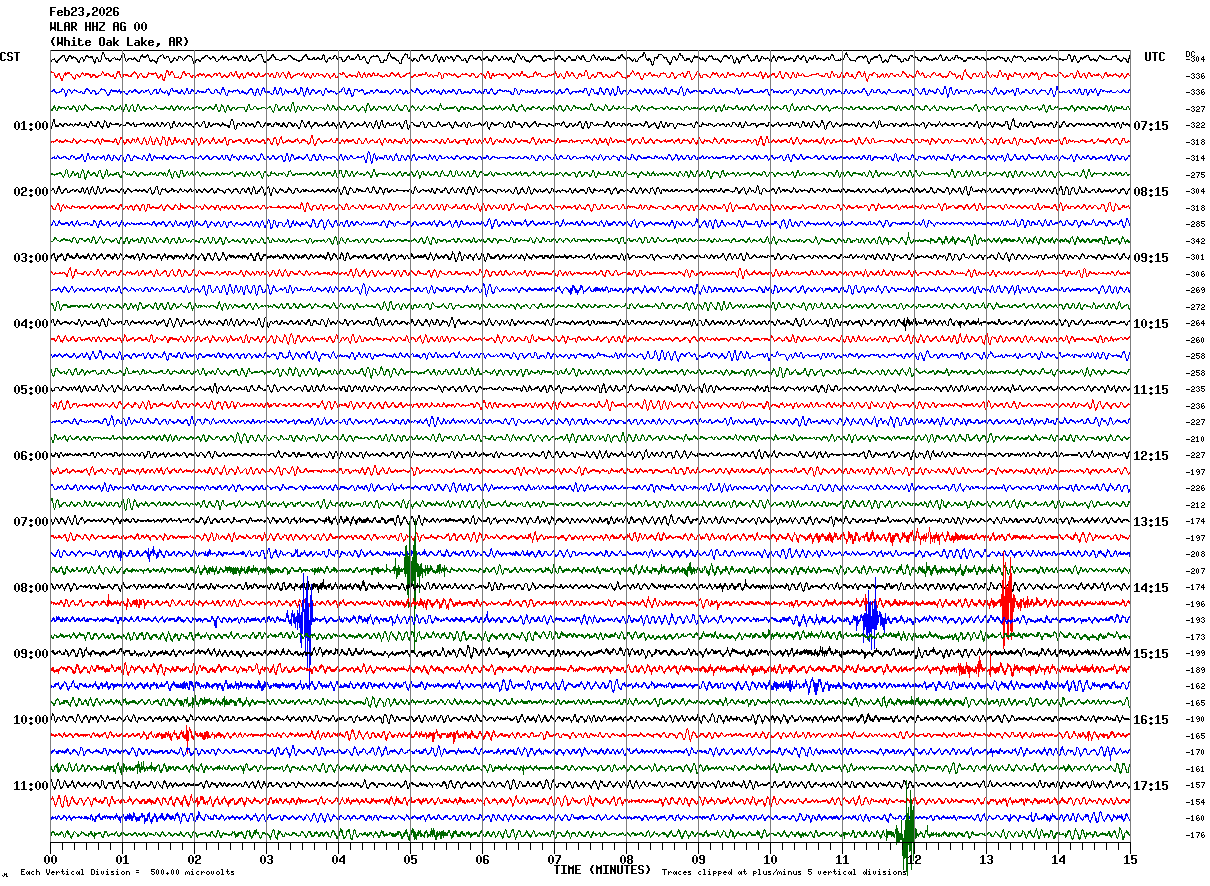Select the 15 minute tick on bottom axis
Viewport: 1210px width, 886px height.
click(x=1129, y=859)
